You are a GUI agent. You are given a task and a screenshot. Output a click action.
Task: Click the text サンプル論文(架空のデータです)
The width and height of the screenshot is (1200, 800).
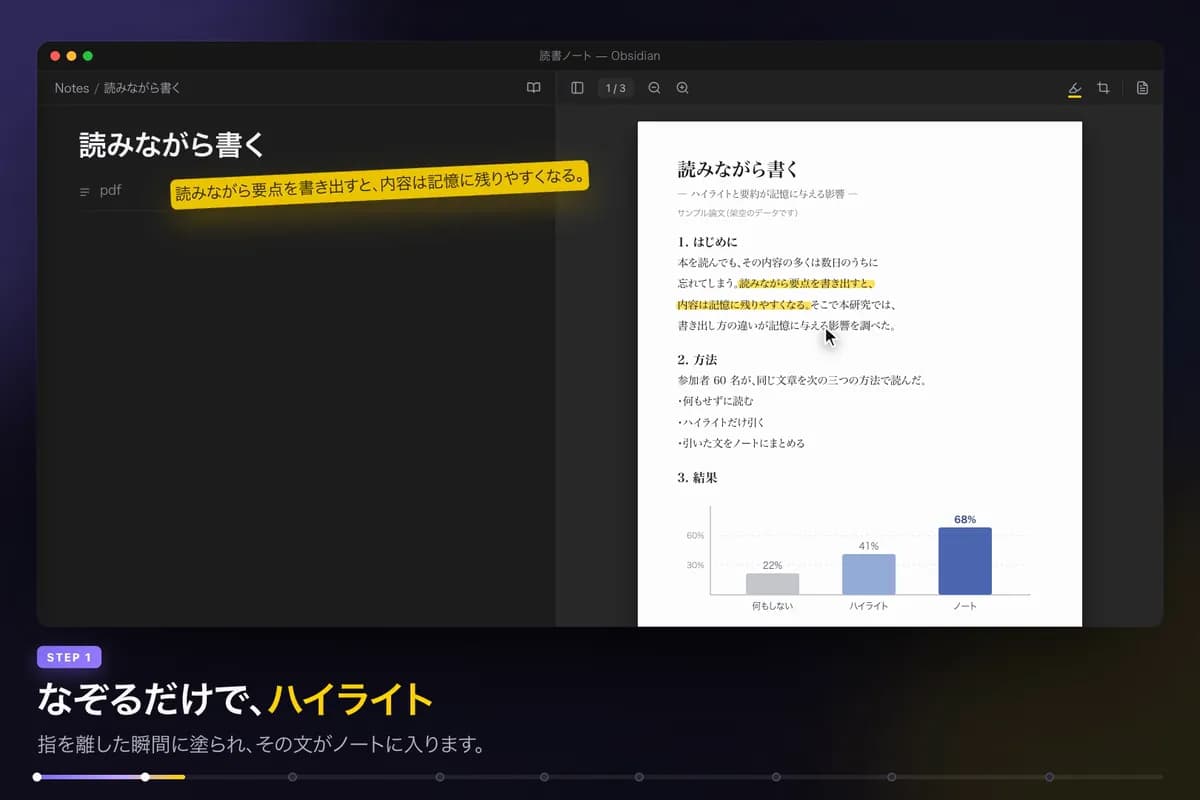[x=738, y=213]
